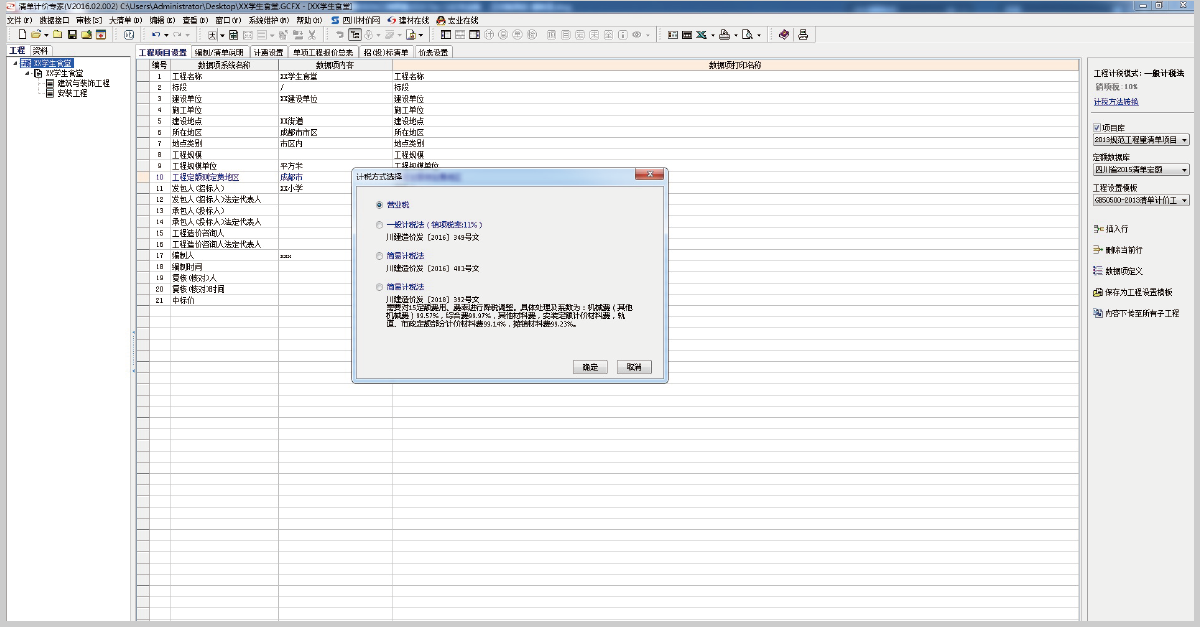Open the 定额数据库 dropdown
Image resolution: width=1200 pixels, height=632 pixels.
(1185, 170)
